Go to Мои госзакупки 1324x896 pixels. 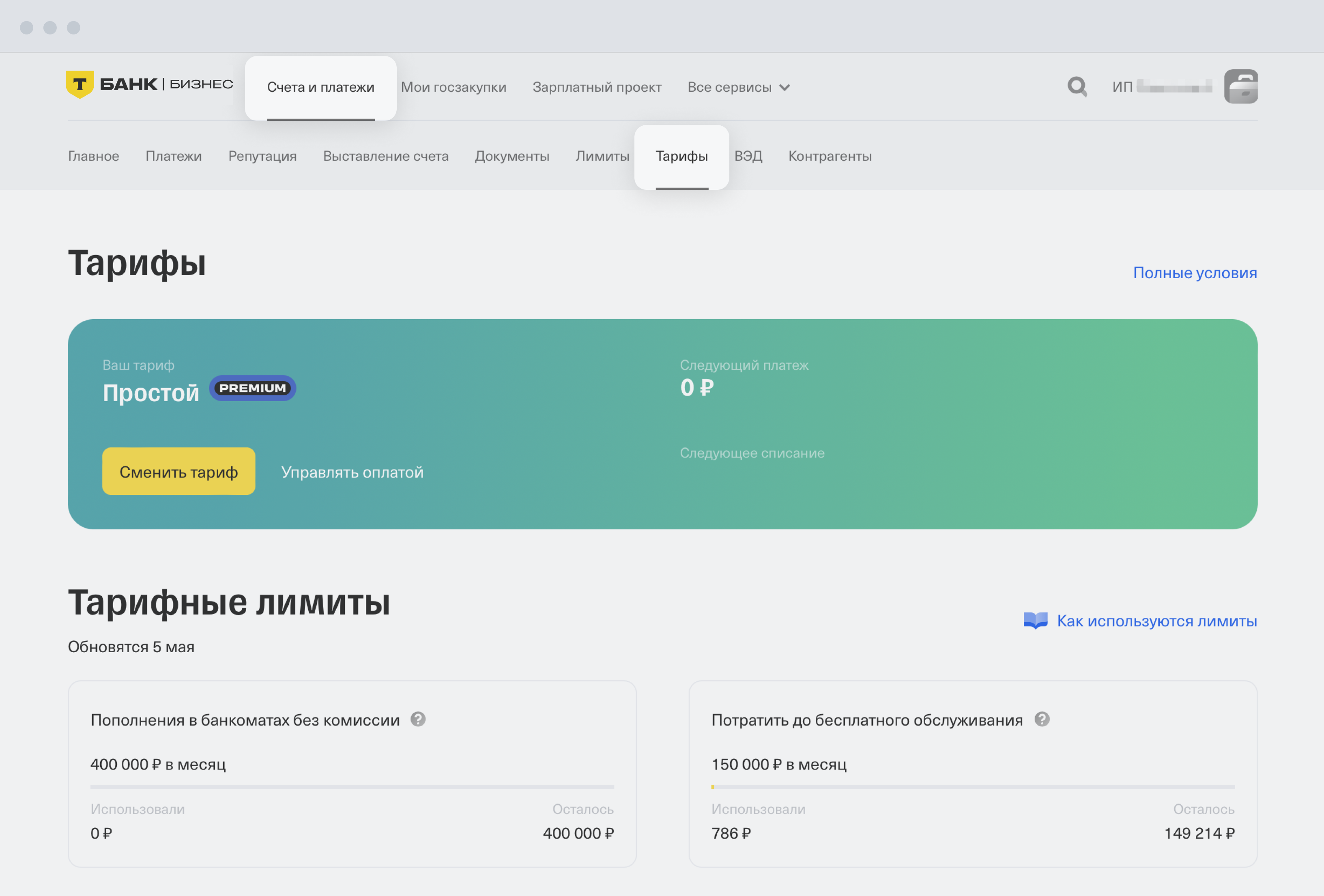point(454,87)
